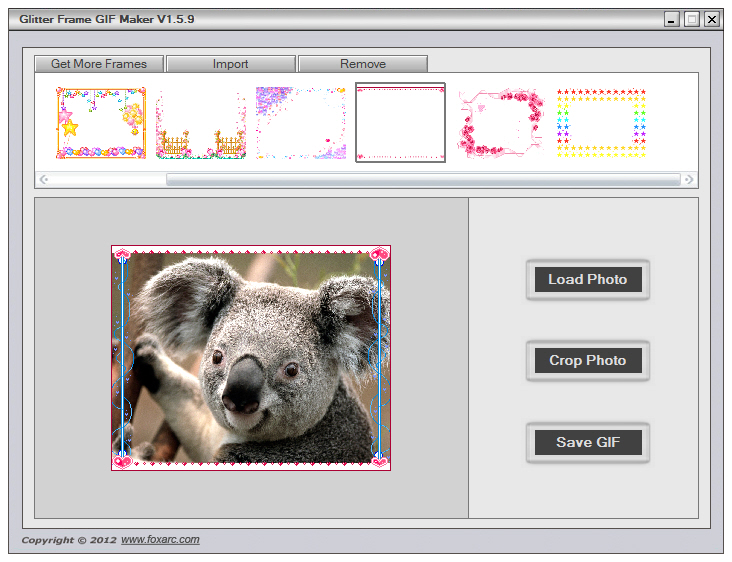Image resolution: width=732 pixels, height=562 pixels.
Task: Click the Remove frame button
Action: click(x=363, y=64)
